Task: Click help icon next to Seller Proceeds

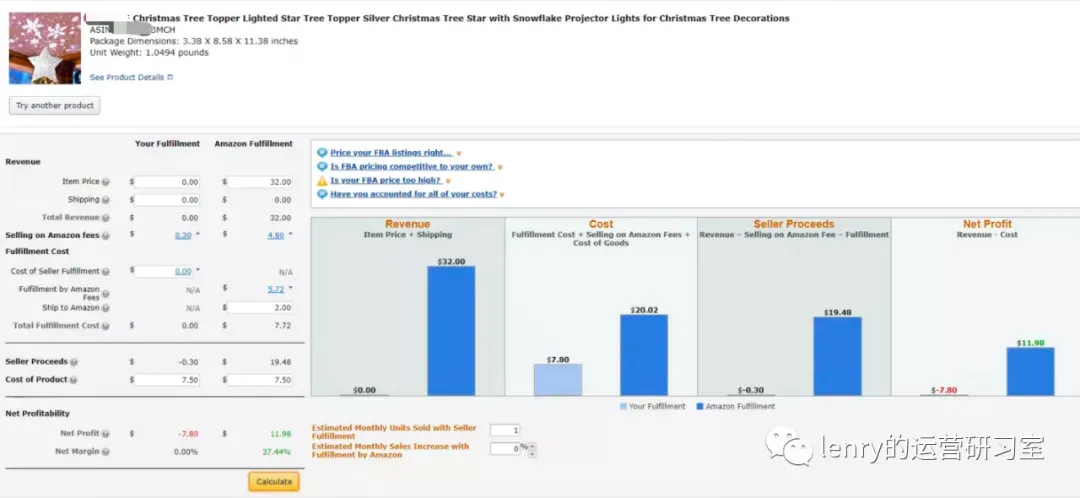Action: (x=74, y=362)
